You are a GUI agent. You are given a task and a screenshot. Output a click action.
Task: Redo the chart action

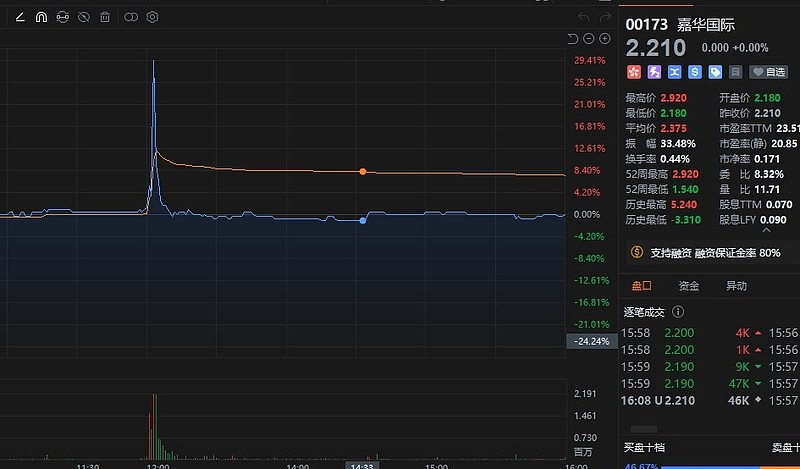tap(605, 17)
